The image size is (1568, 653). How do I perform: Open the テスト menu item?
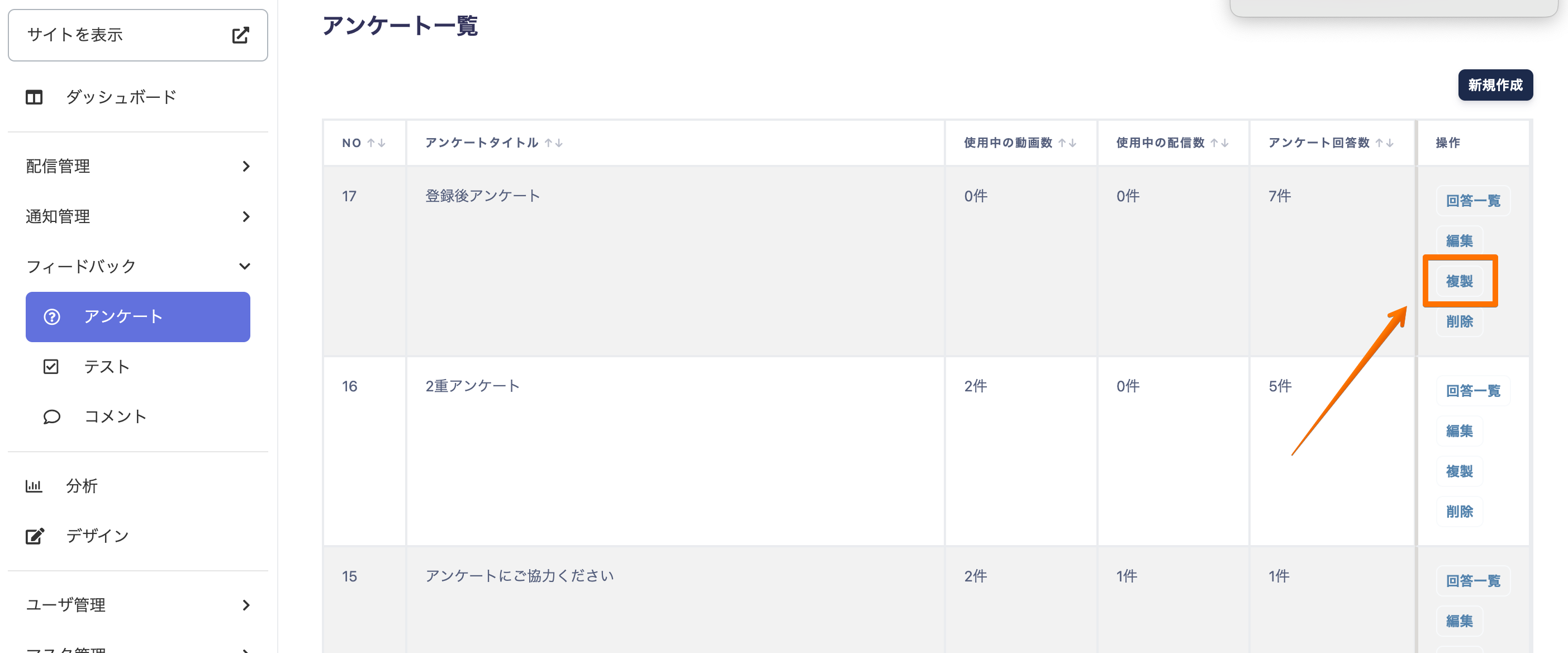click(x=107, y=367)
